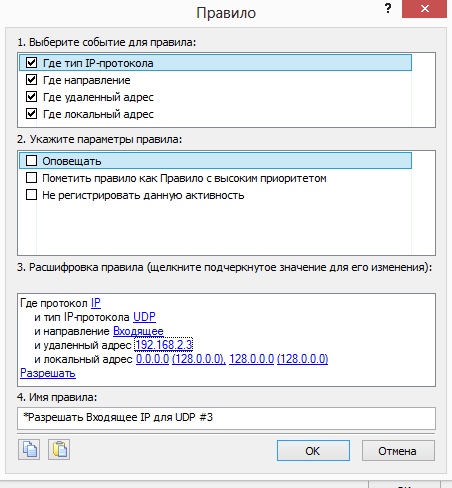The height and width of the screenshot is (488, 452).
Task: Enable the 'Оповещать' option
Action: coord(31,161)
